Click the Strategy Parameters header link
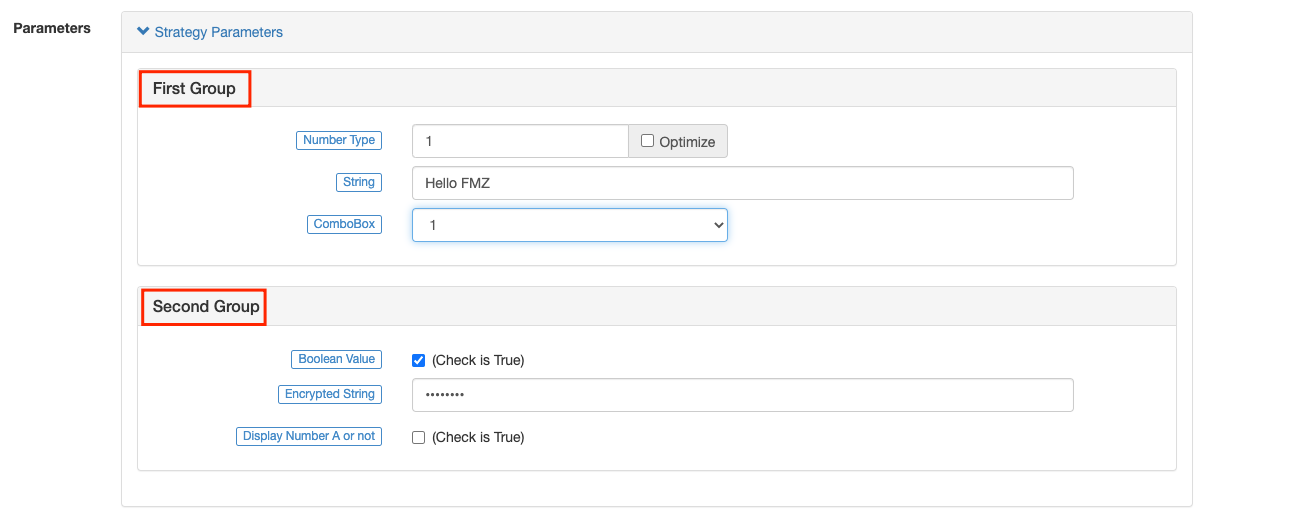The height and width of the screenshot is (526, 1300). tap(218, 32)
